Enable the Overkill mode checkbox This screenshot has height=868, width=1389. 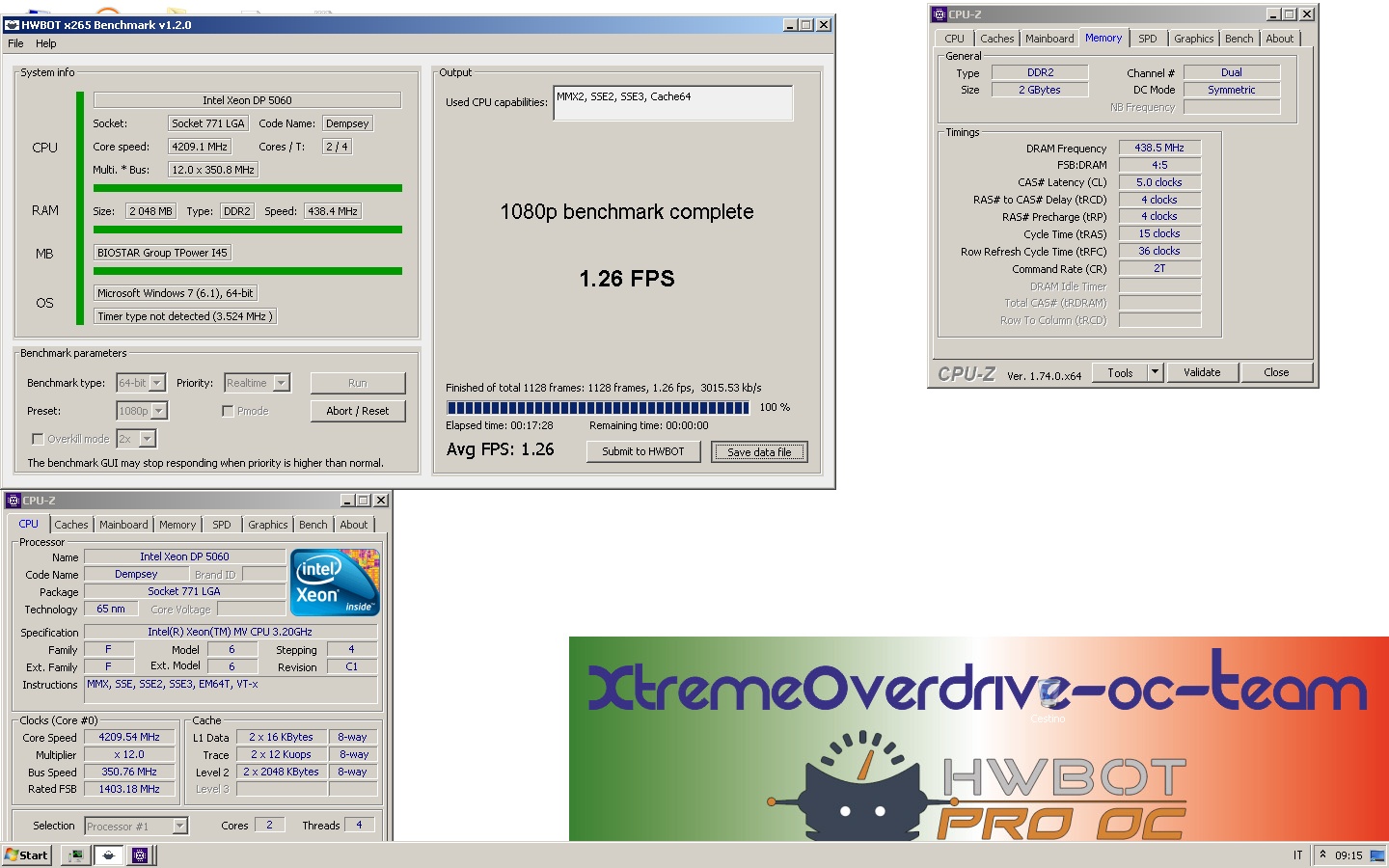[38, 439]
